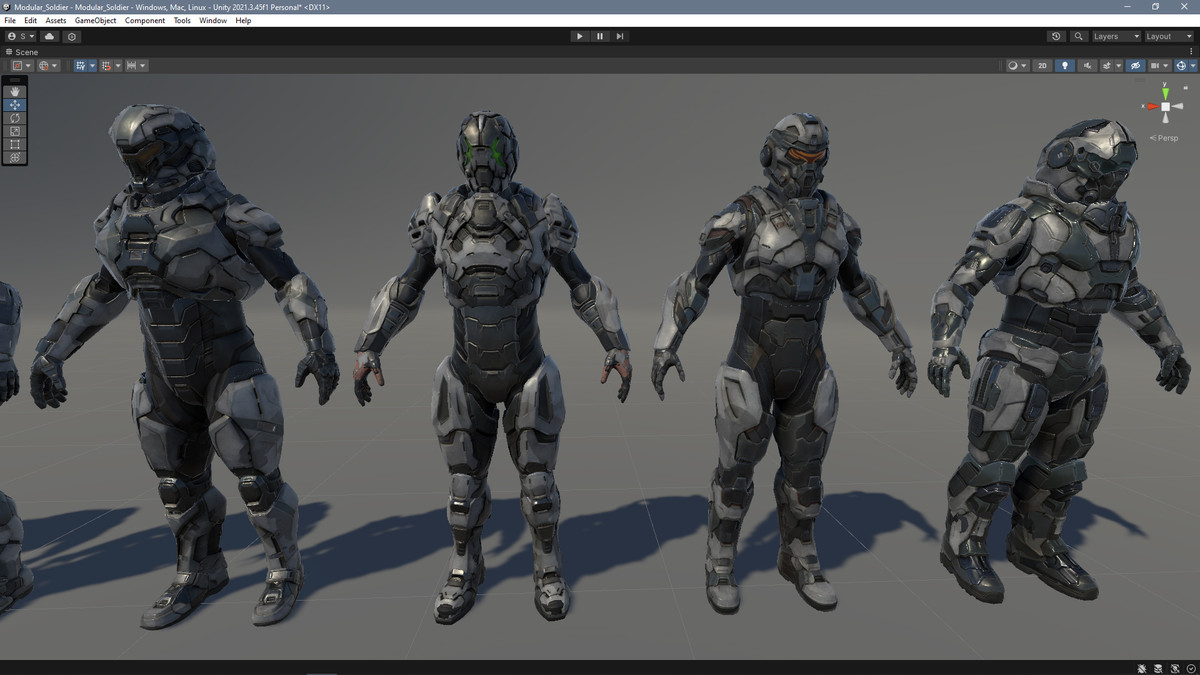
Task: Open the GameObject menu
Action: [x=94, y=20]
